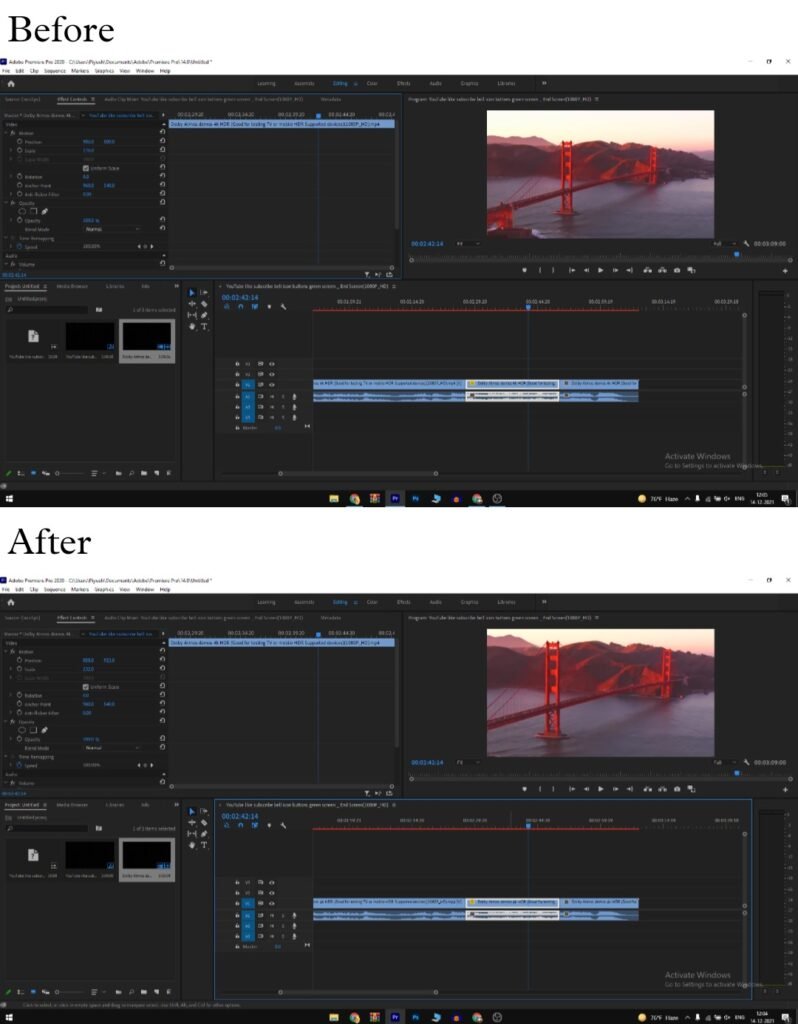Viewport: 798px width, 1024px height.
Task: Open the Fit zoom dropdown, Before monitor
Action: tap(466, 244)
